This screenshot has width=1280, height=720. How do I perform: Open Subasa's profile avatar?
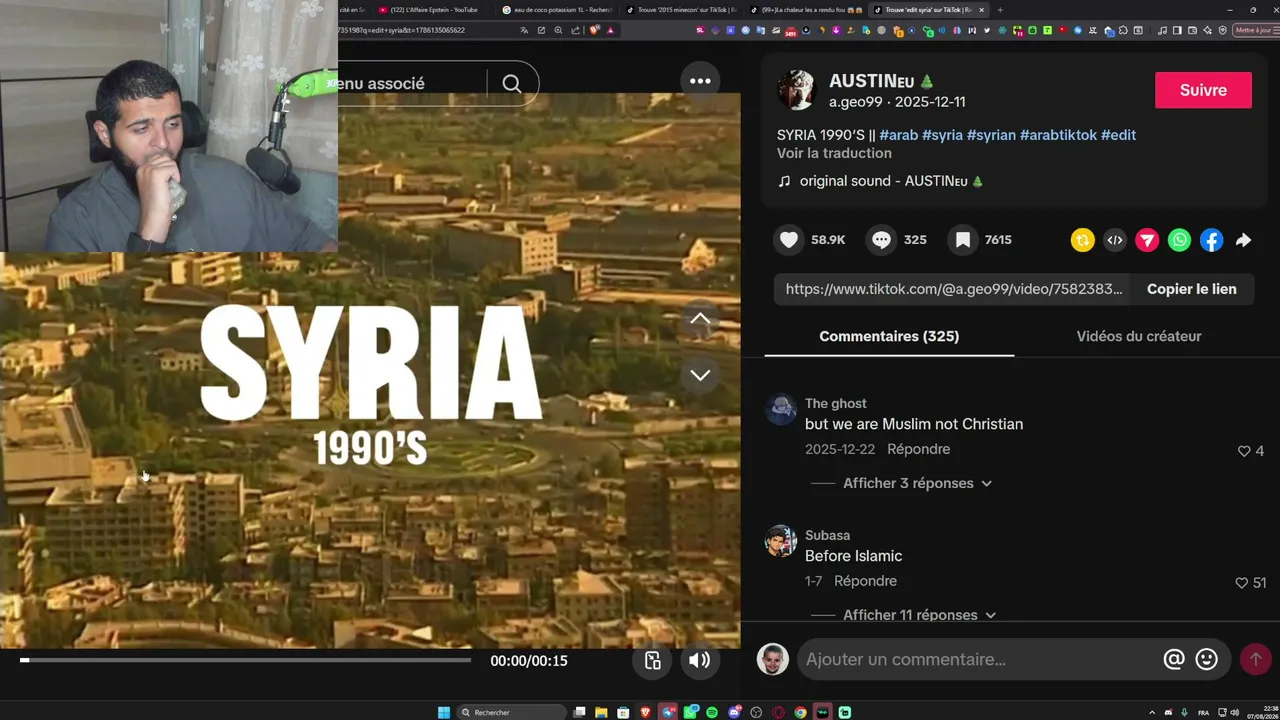click(781, 541)
